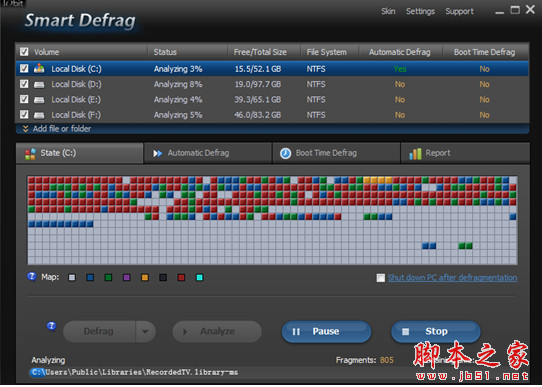Click the help icon next to Map
Image resolution: width=542 pixels, height=387 pixels.
click(x=32, y=276)
